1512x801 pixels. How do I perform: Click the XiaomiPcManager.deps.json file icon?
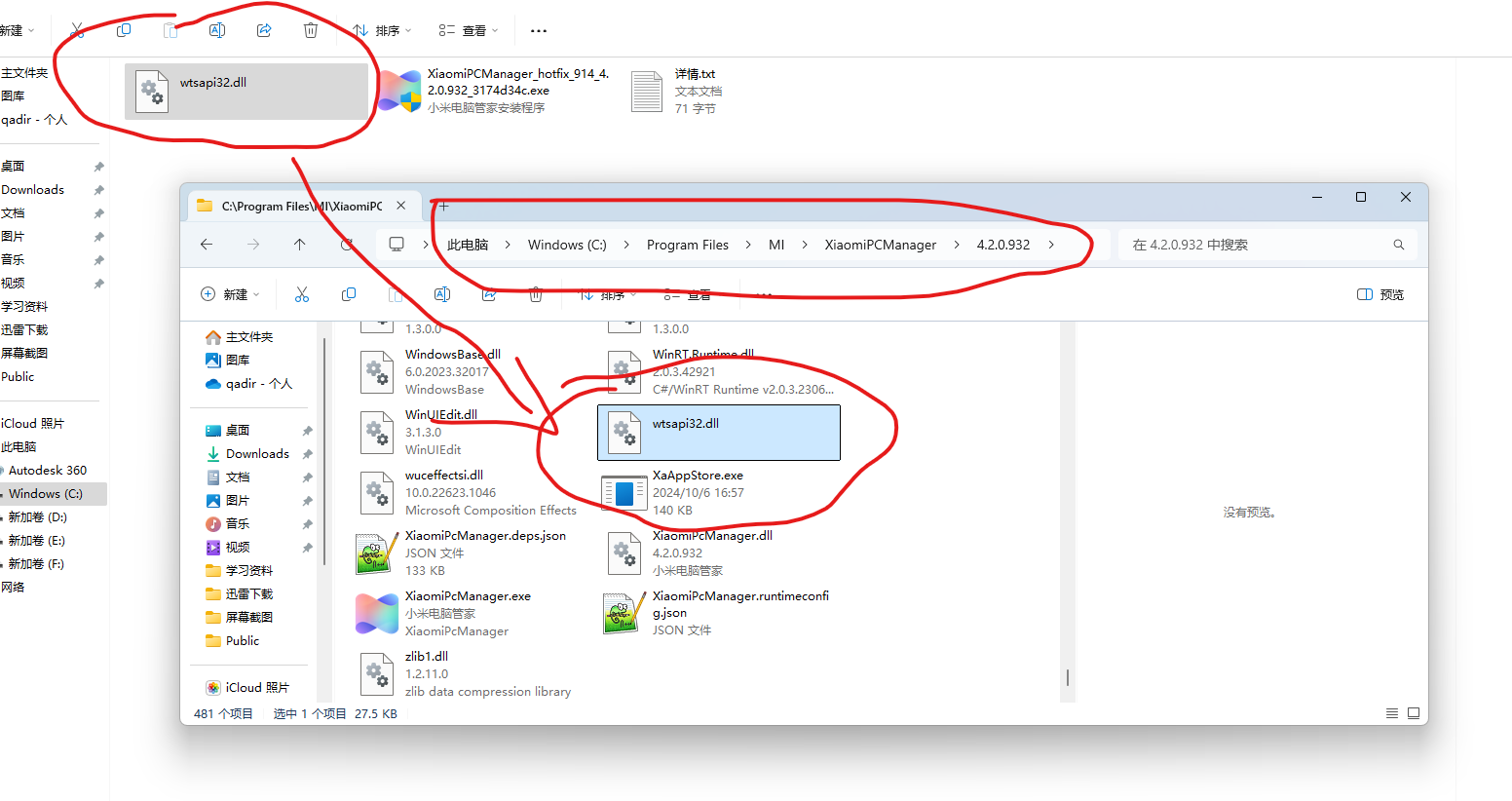[x=376, y=553]
